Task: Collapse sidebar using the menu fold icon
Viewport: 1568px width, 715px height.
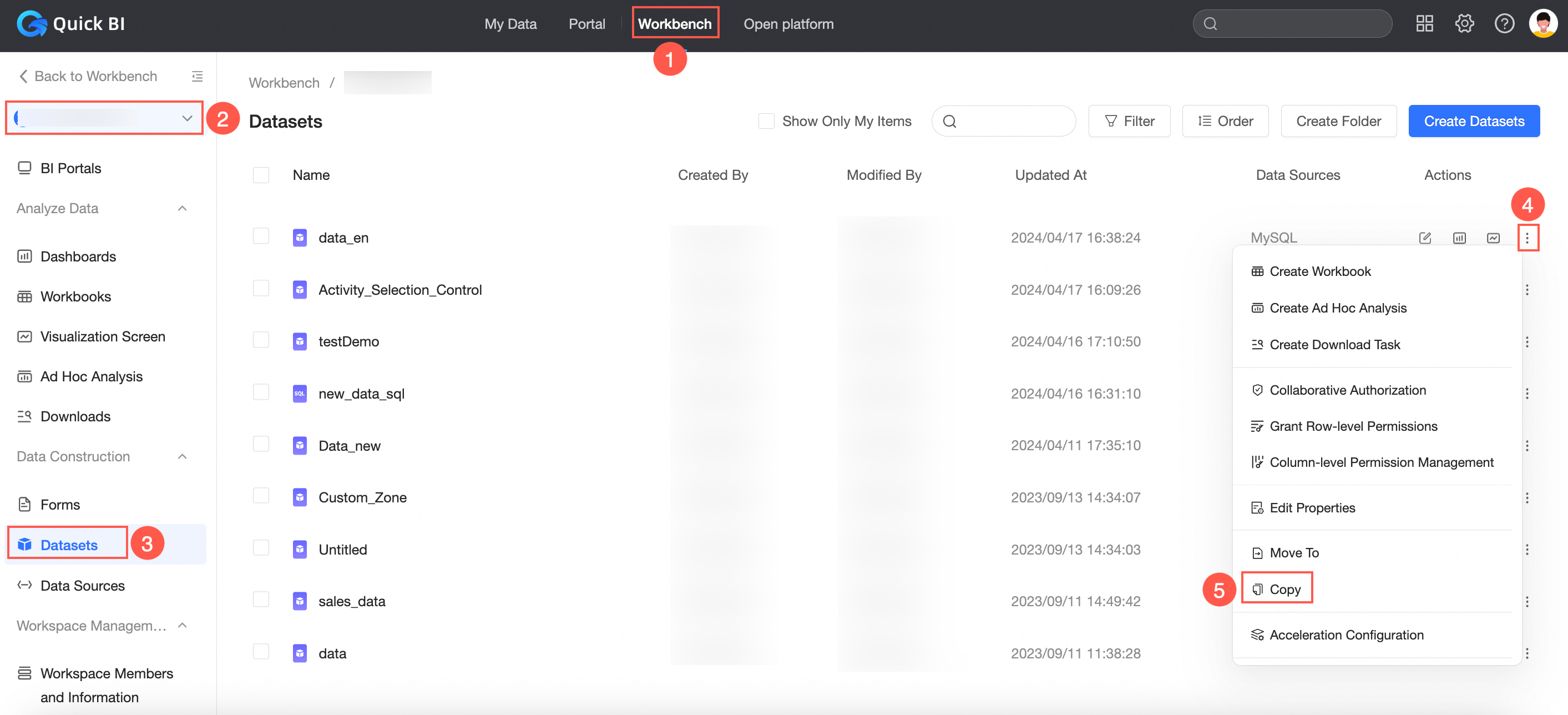Action: (197, 76)
